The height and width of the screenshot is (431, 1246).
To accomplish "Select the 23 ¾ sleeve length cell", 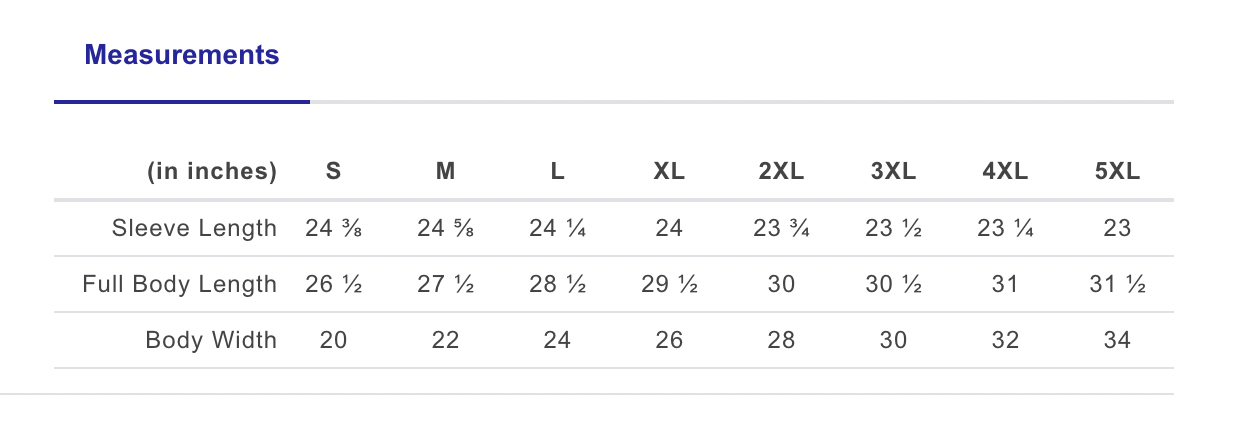I will click(781, 229).
